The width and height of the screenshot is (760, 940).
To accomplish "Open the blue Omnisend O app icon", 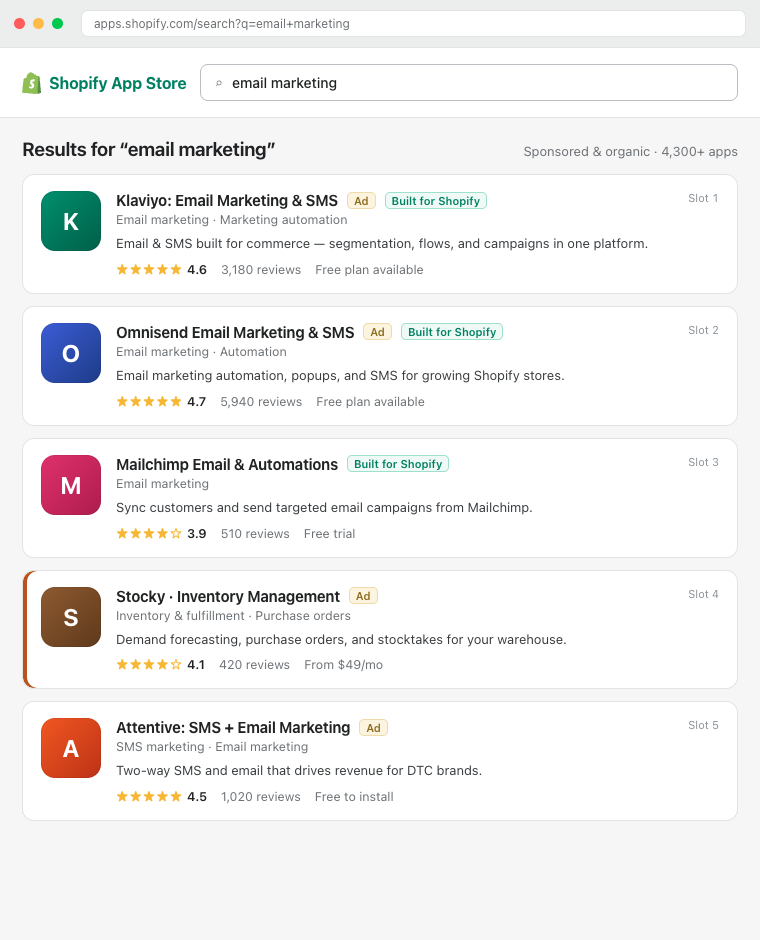I will point(71,353).
